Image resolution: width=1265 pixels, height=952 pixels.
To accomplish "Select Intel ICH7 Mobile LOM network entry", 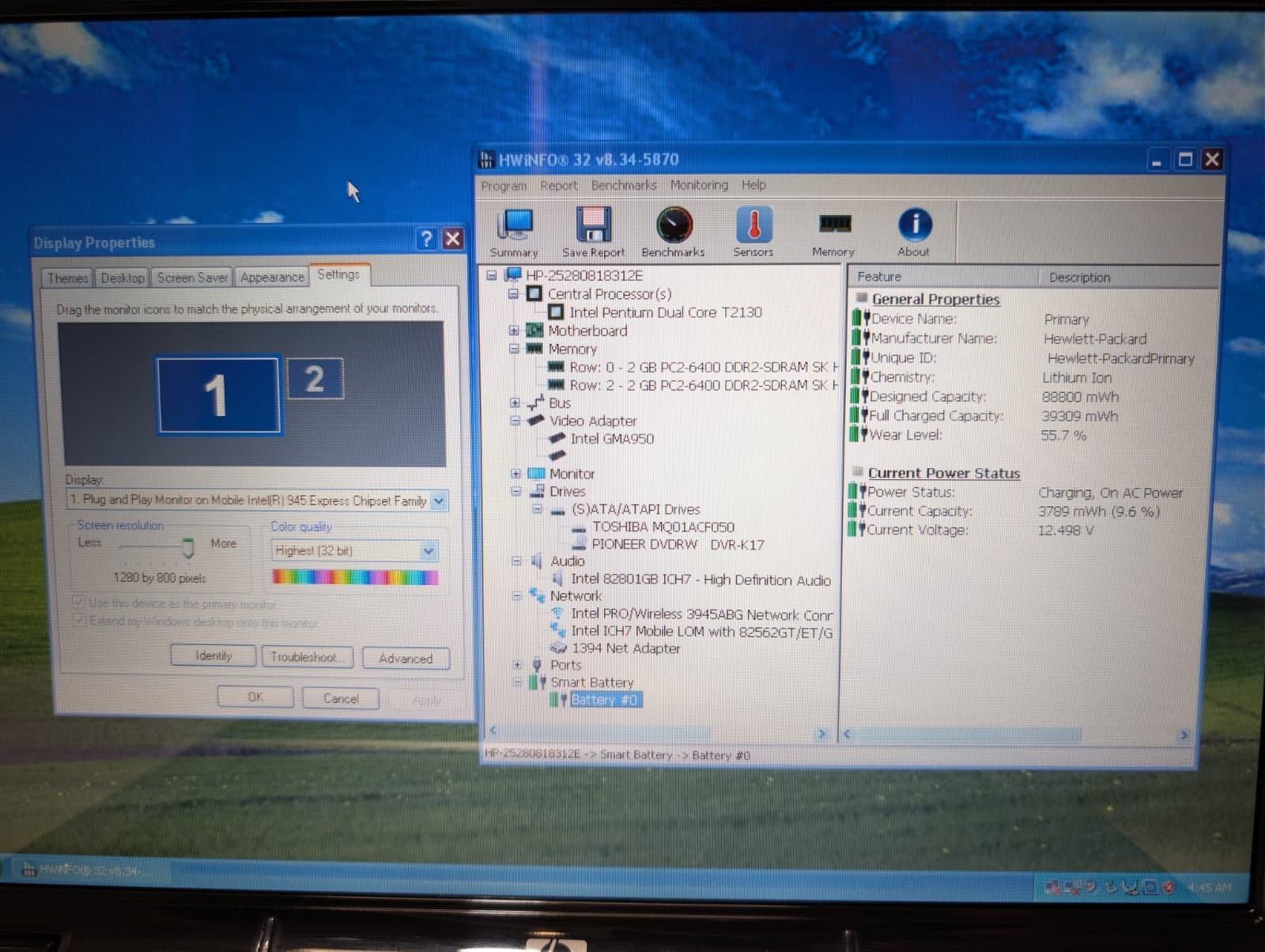I will (x=702, y=631).
